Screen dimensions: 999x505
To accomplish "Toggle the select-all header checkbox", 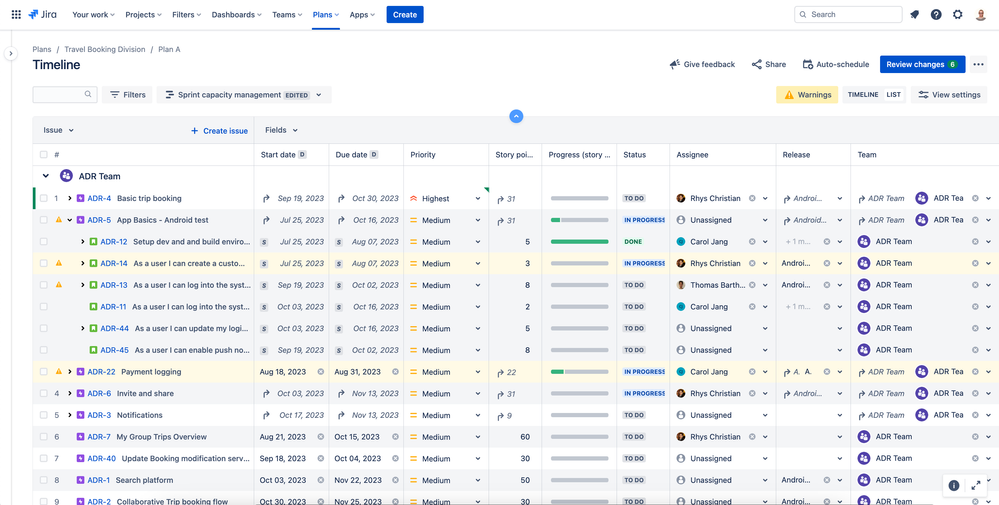I will [44, 155].
